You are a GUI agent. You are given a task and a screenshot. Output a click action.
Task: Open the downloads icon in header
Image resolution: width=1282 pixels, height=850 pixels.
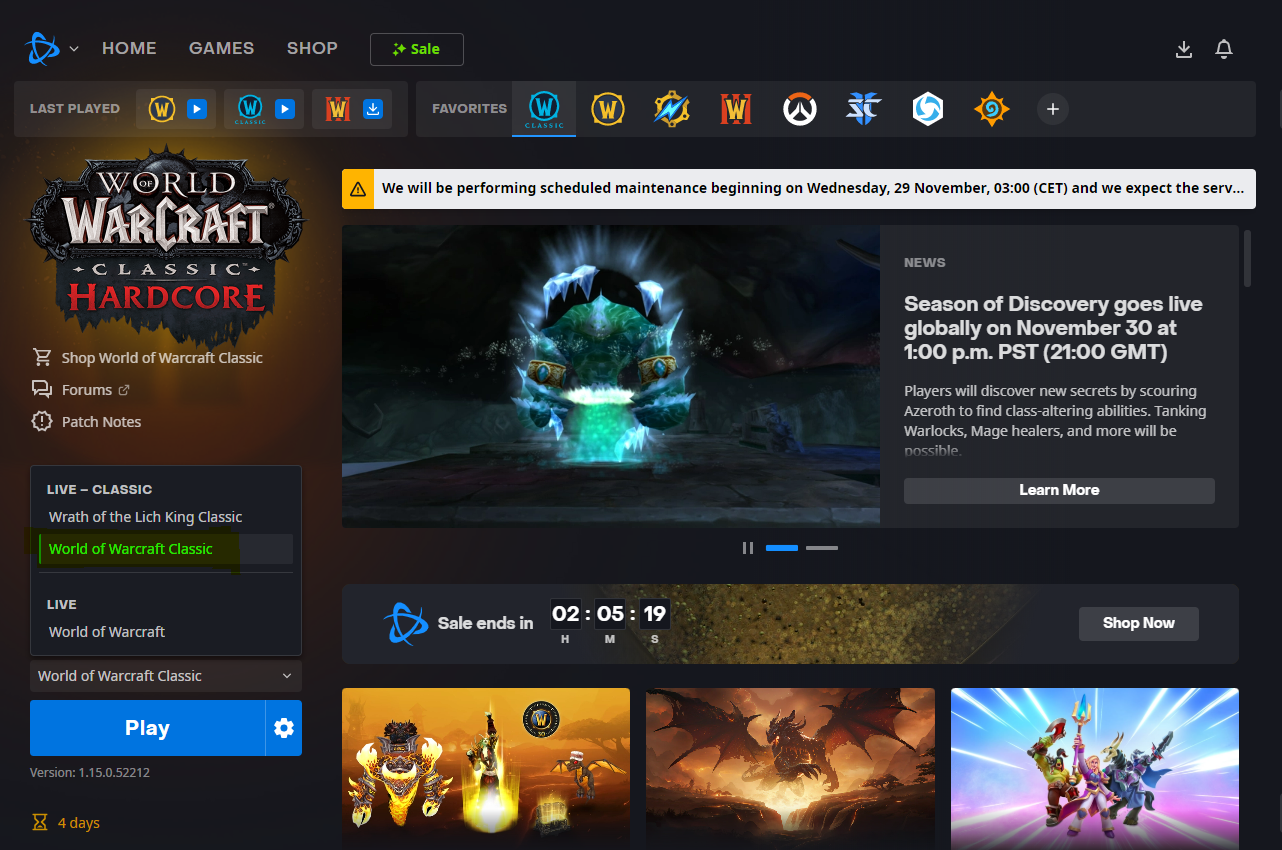point(1184,49)
